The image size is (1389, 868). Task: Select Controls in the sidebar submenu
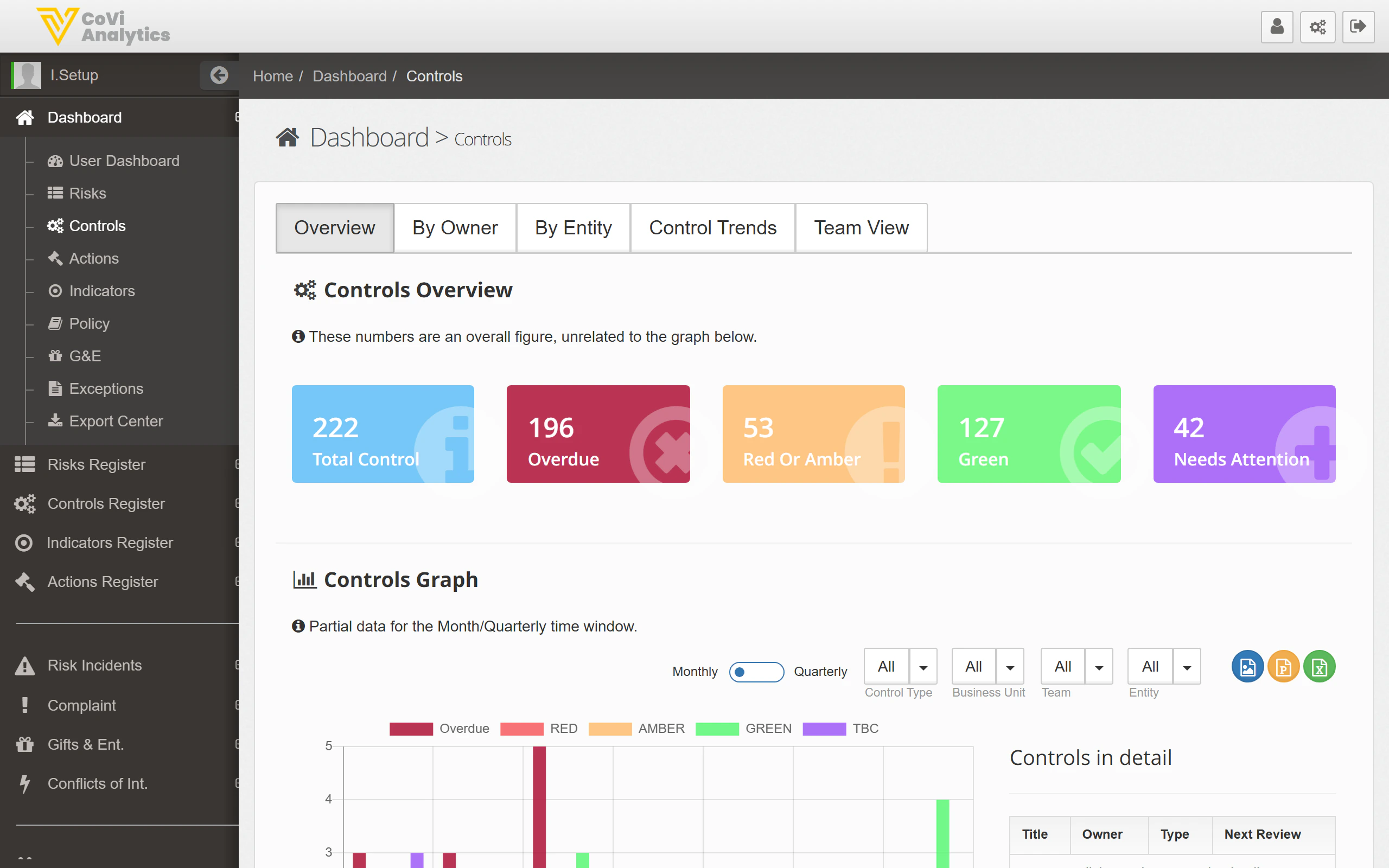click(87, 226)
